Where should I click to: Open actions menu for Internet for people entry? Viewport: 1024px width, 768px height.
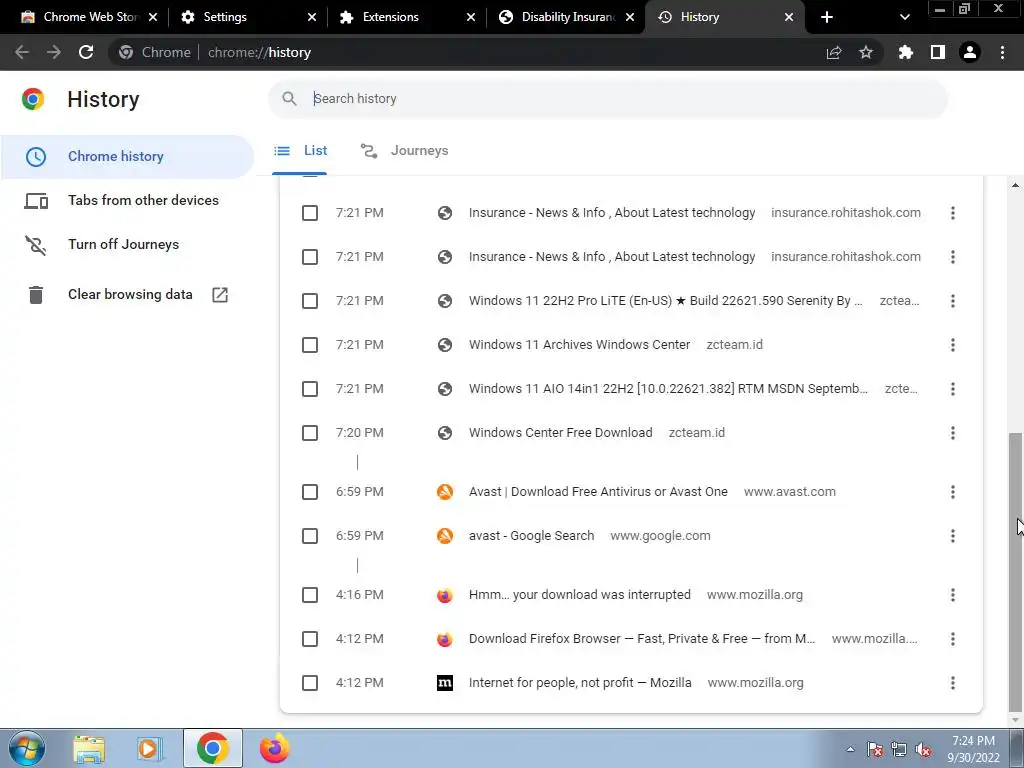[x=953, y=683]
